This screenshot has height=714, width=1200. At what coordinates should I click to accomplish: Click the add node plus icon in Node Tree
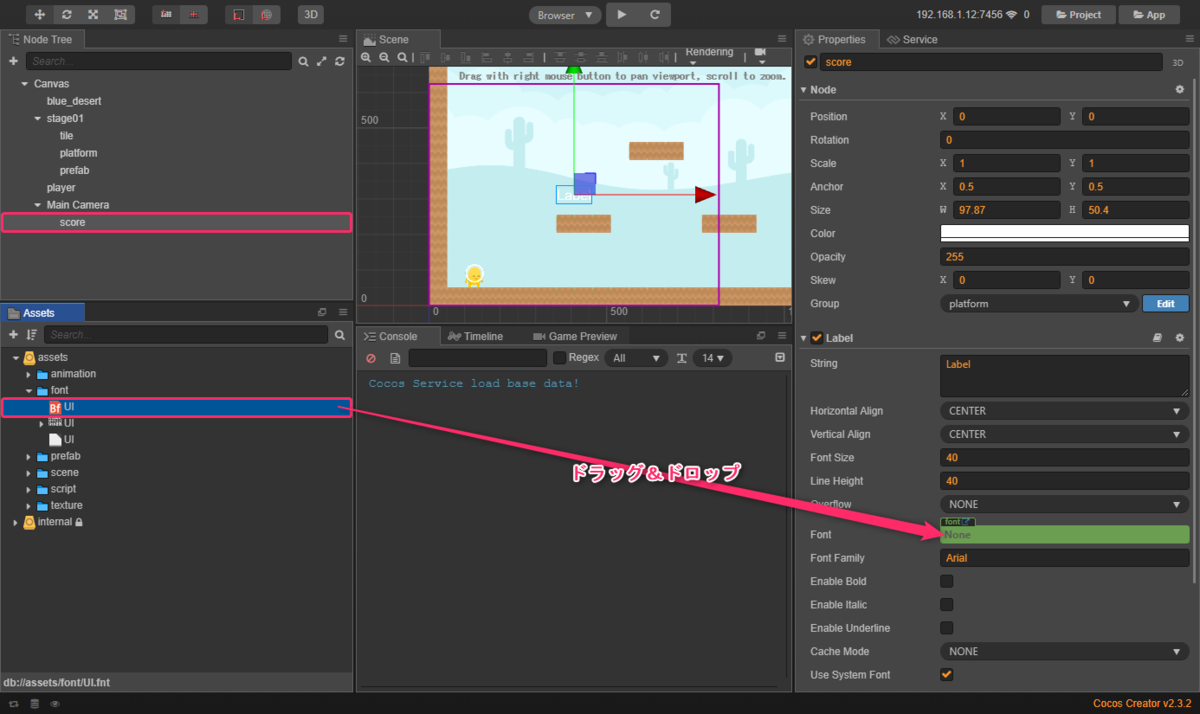pos(13,61)
